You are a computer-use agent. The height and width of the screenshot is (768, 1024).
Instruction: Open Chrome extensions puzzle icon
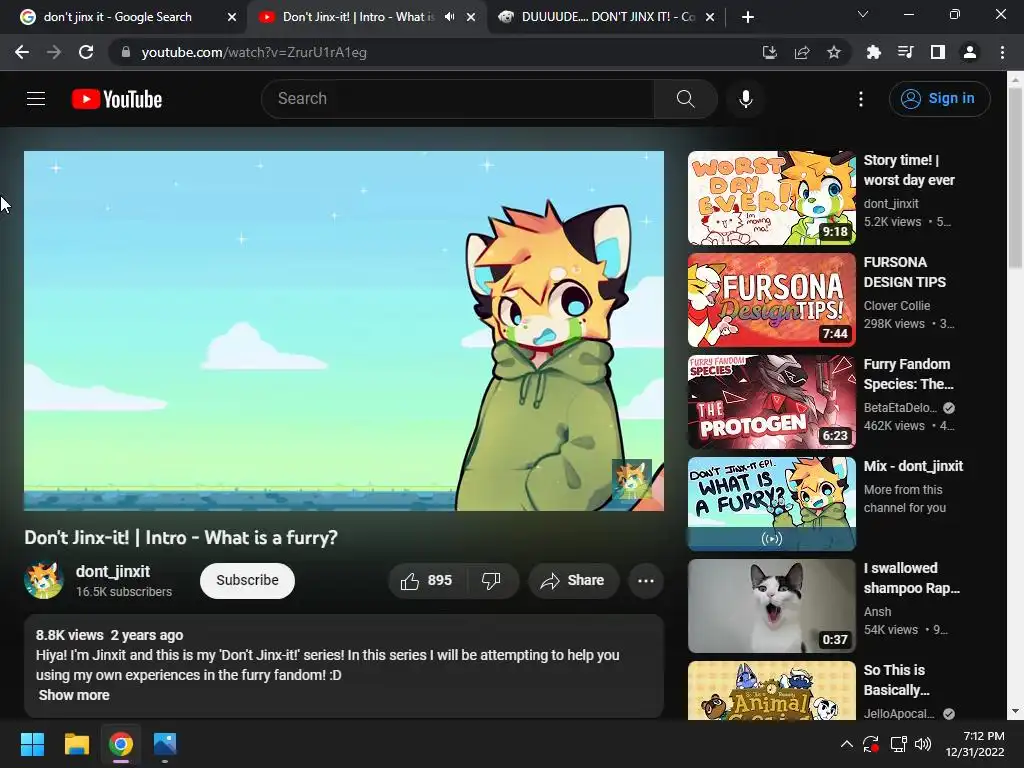click(873, 52)
